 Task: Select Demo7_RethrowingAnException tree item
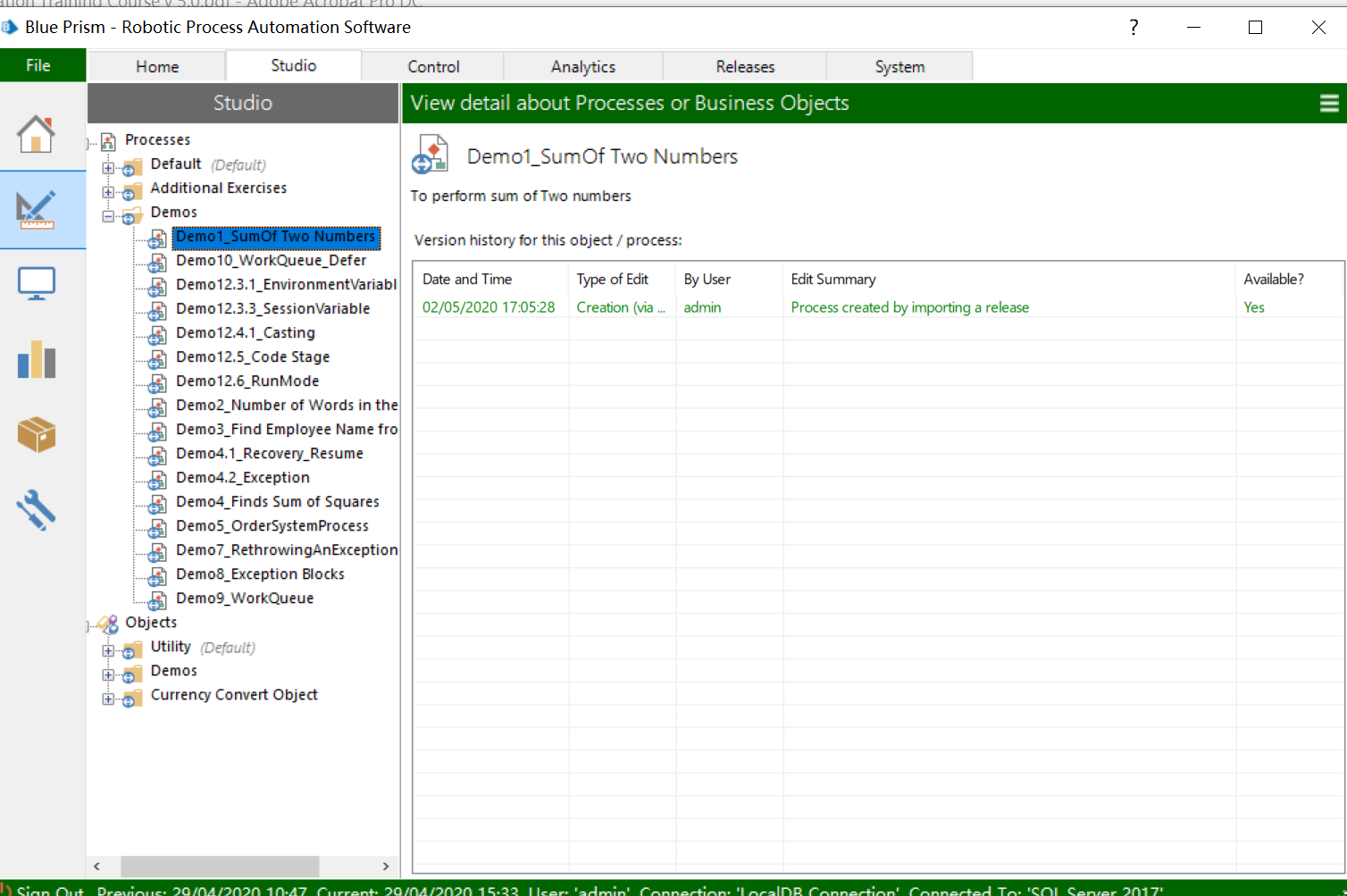point(287,549)
